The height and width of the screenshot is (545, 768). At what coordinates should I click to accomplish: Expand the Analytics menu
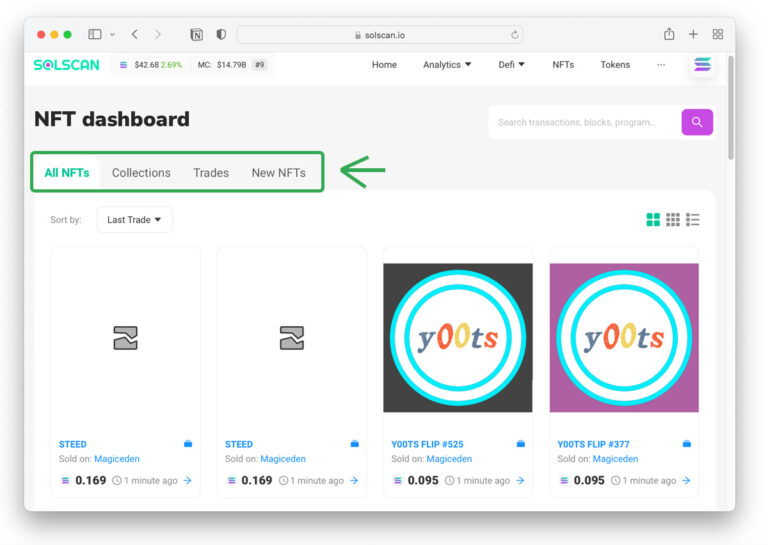[447, 65]
